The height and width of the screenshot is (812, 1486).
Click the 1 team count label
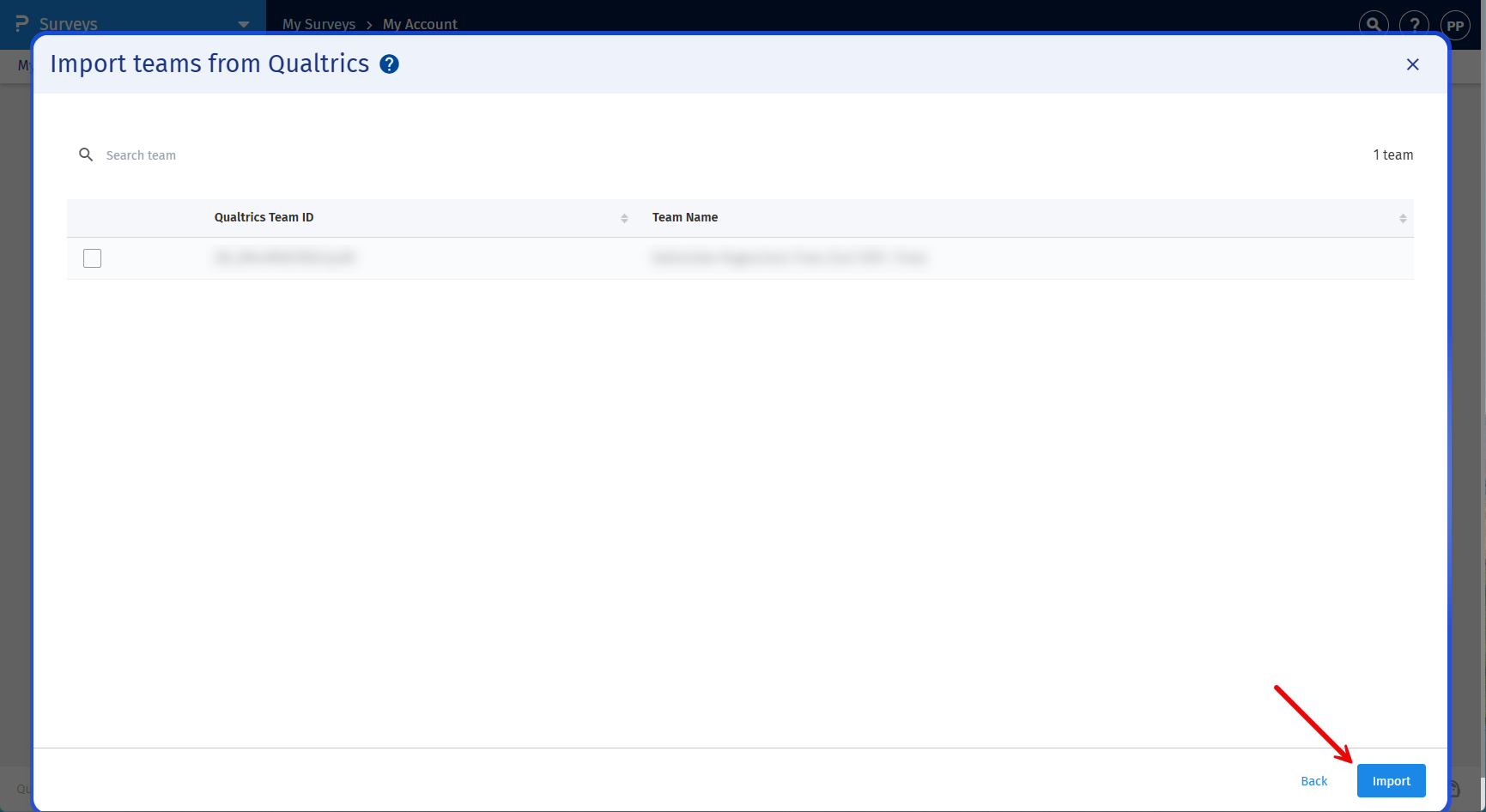(x=1393, y=155)
